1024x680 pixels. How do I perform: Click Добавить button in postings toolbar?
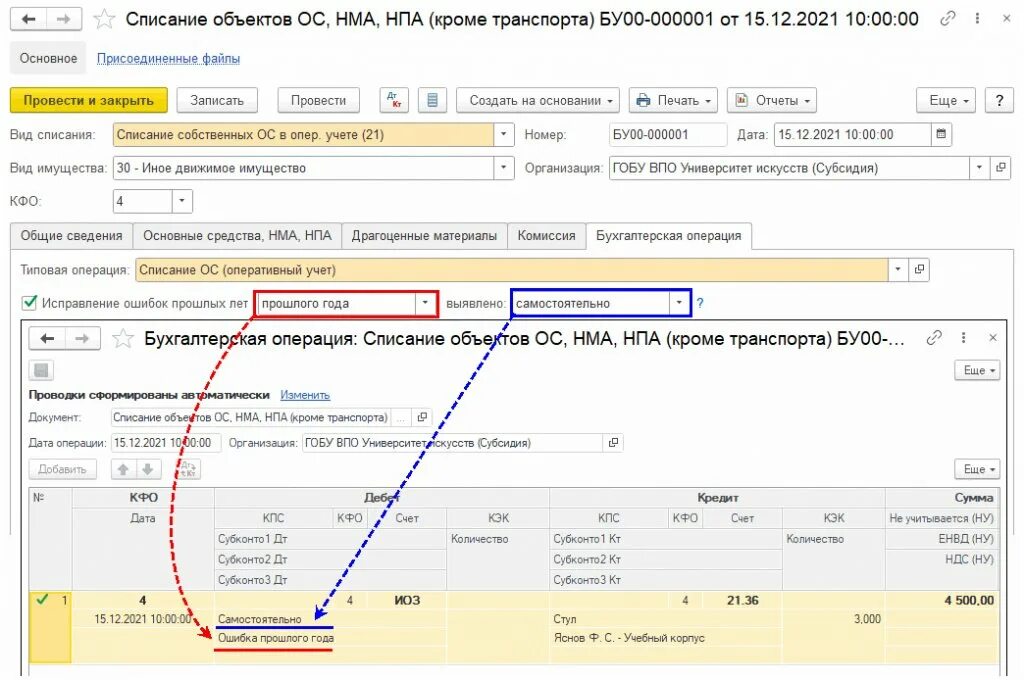click(x=62, y=469)
